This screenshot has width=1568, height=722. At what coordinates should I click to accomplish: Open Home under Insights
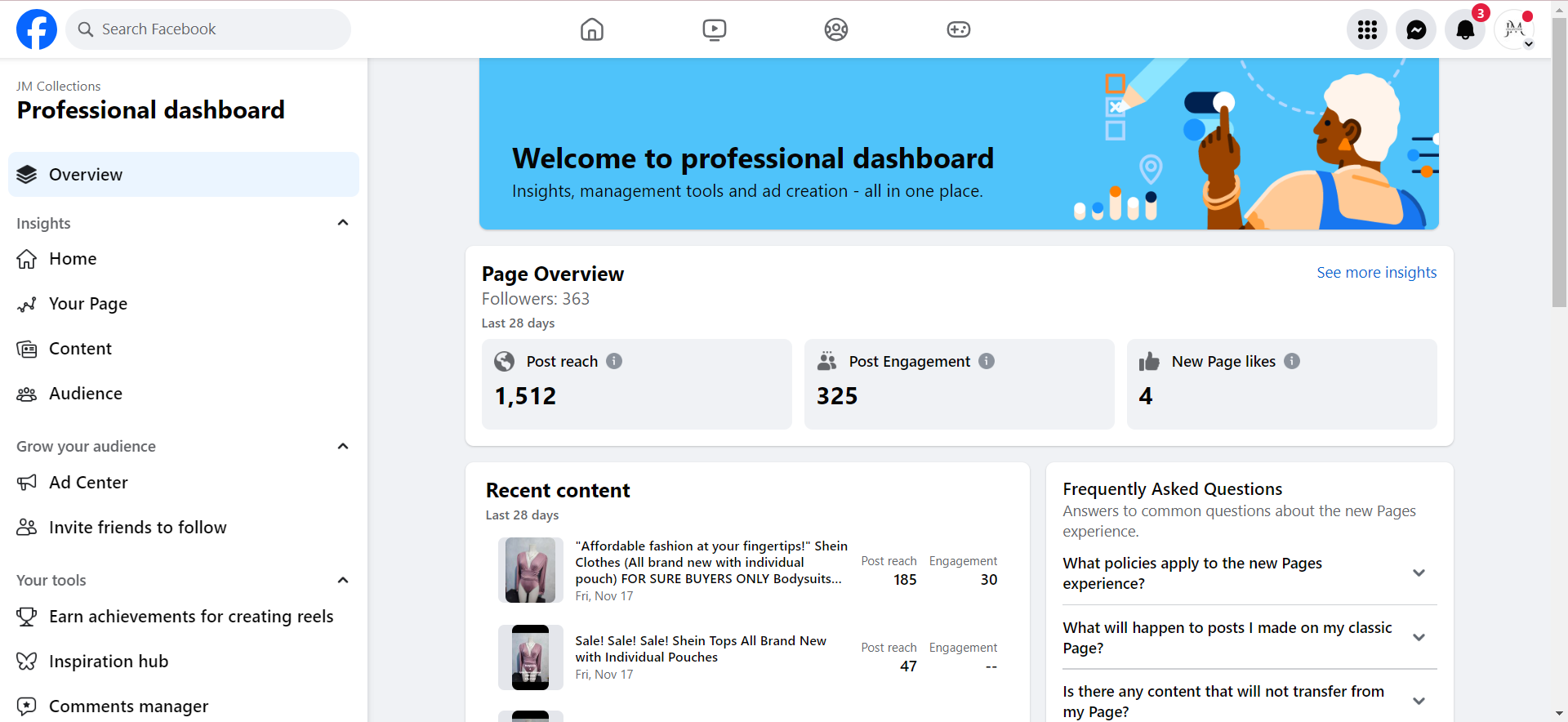coord(184,259)
